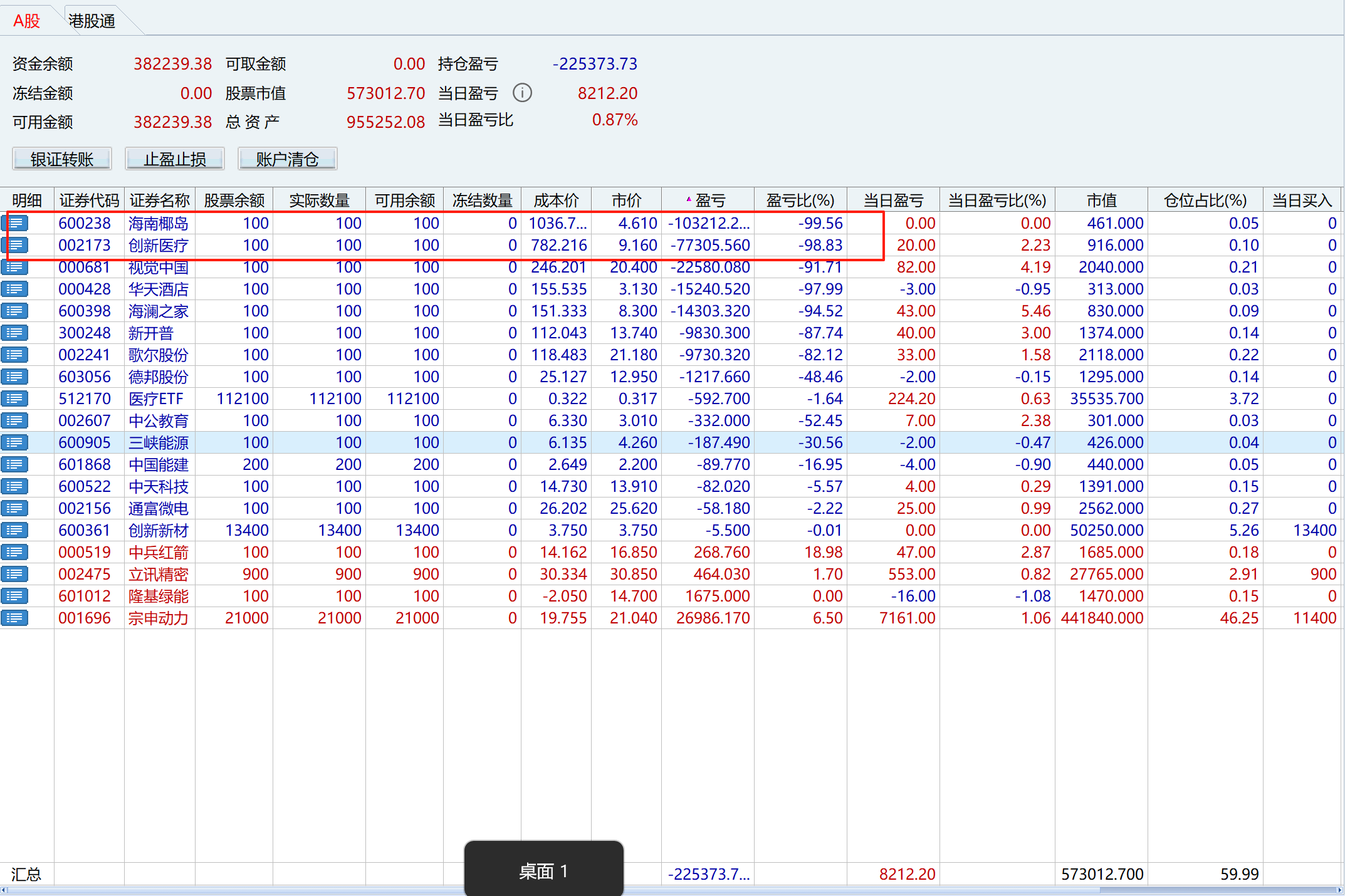Click info icon beside 当日盈亏
1345x896 pixels.
522,93
